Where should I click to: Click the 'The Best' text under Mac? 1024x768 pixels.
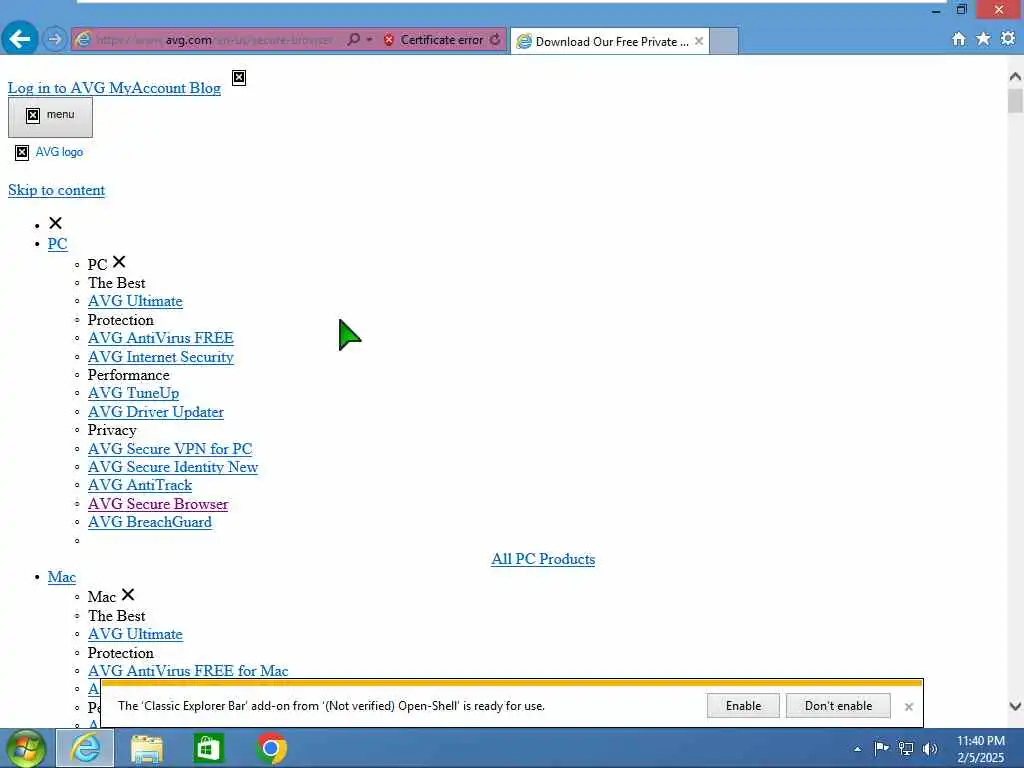click(x=117, y=616)
